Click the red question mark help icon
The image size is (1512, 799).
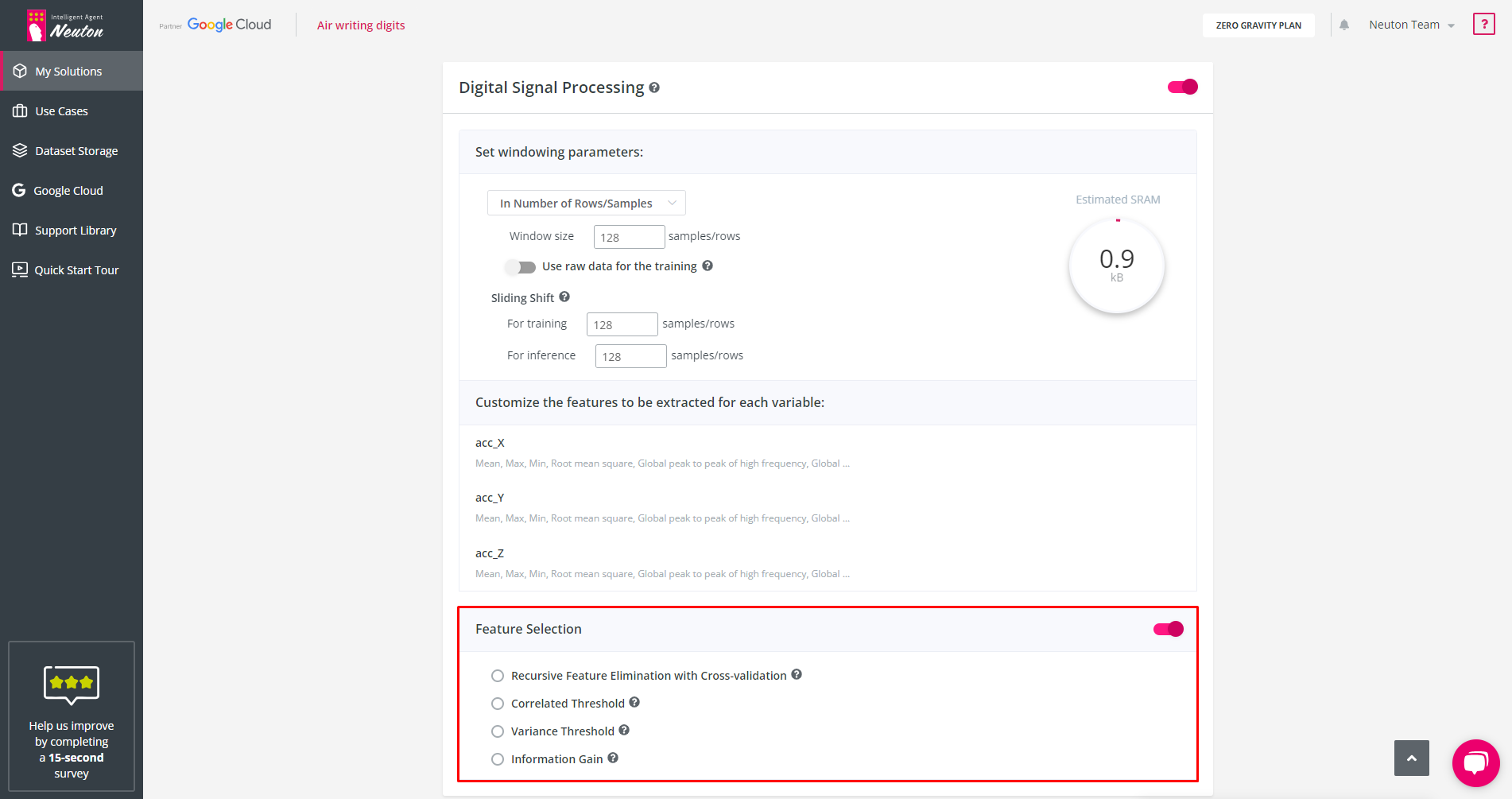1483,24
